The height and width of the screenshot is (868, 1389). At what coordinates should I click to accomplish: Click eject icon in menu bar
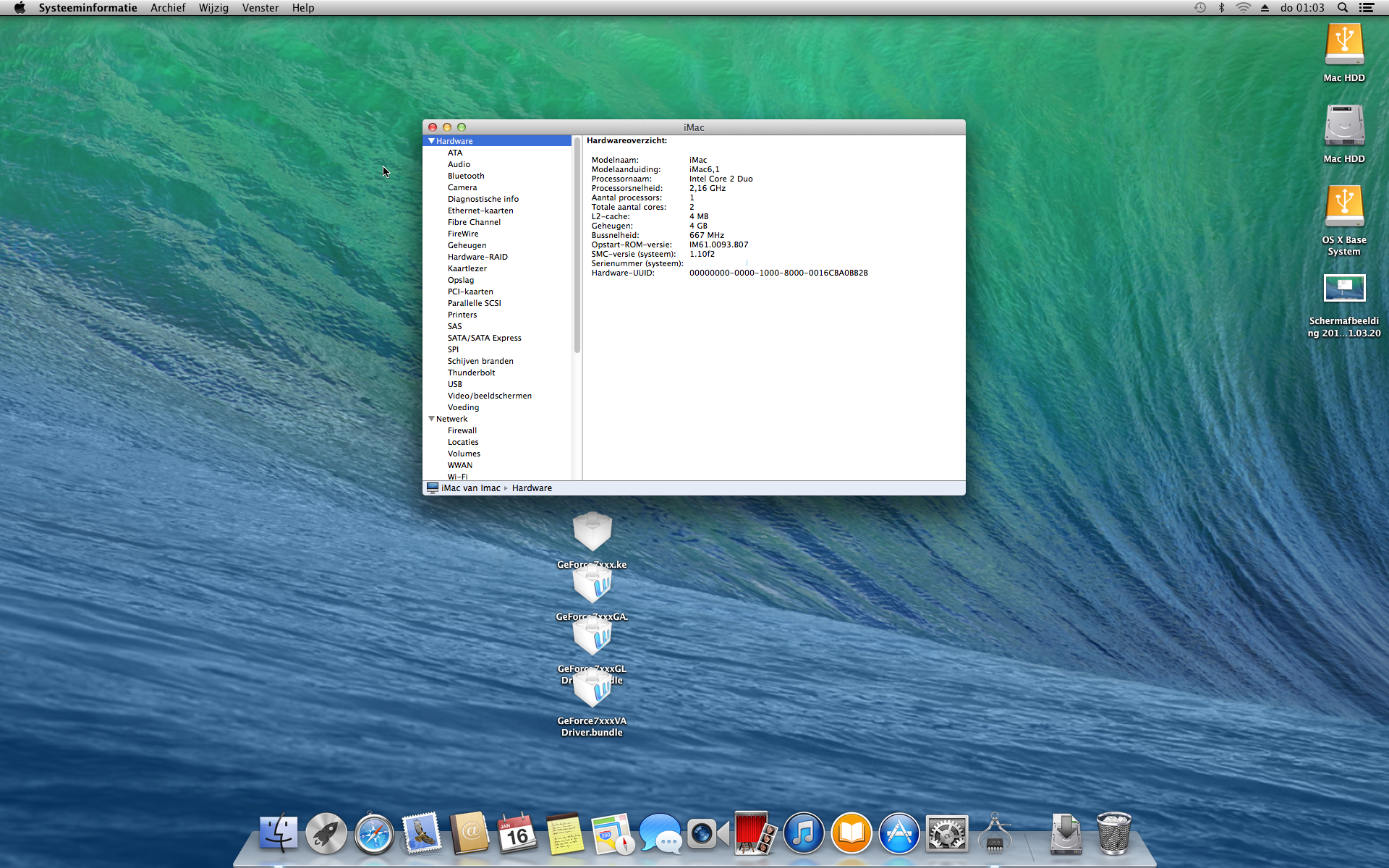[1265, 8]
